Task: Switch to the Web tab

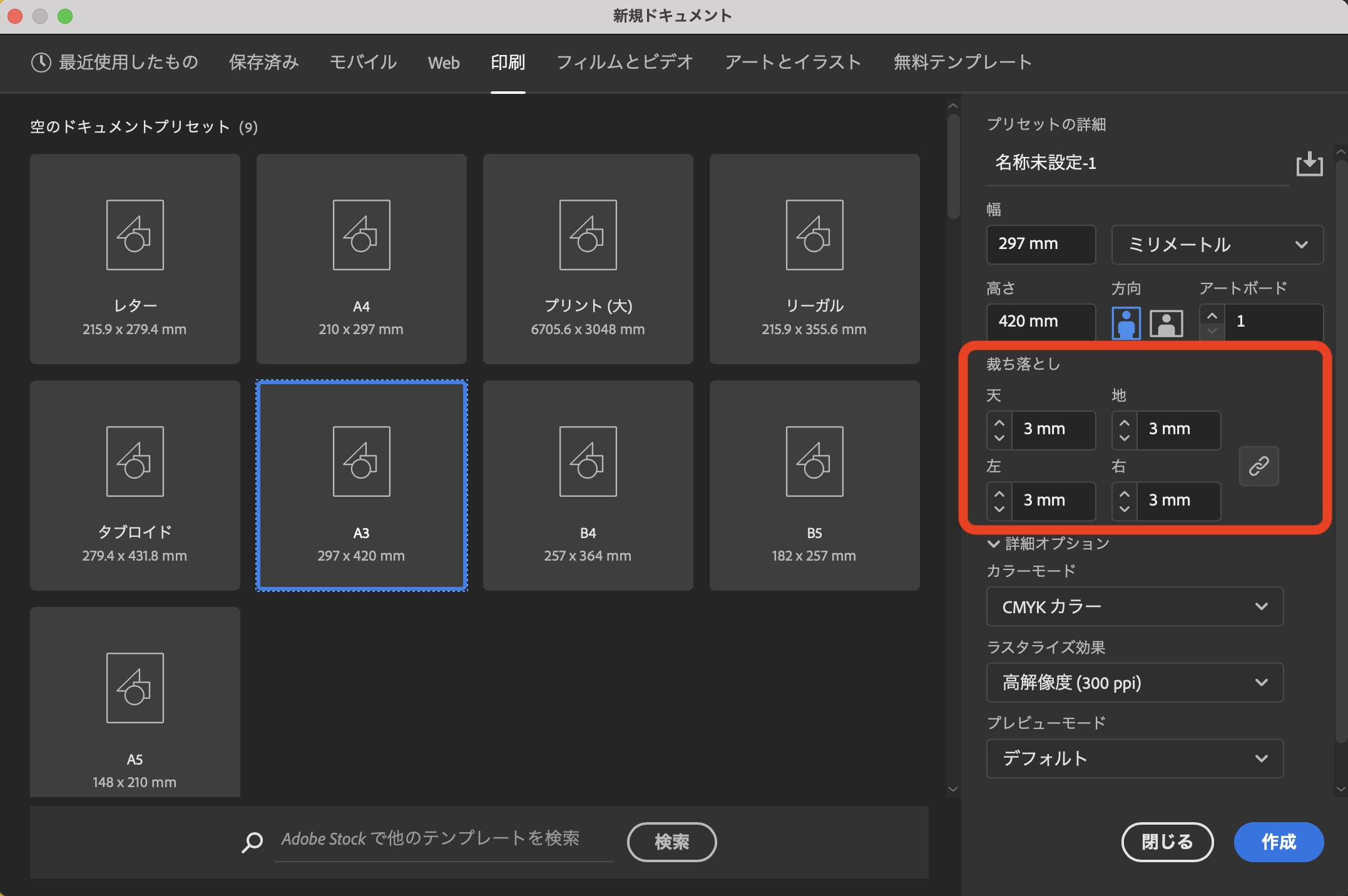Action: click(x=444, y=63)
